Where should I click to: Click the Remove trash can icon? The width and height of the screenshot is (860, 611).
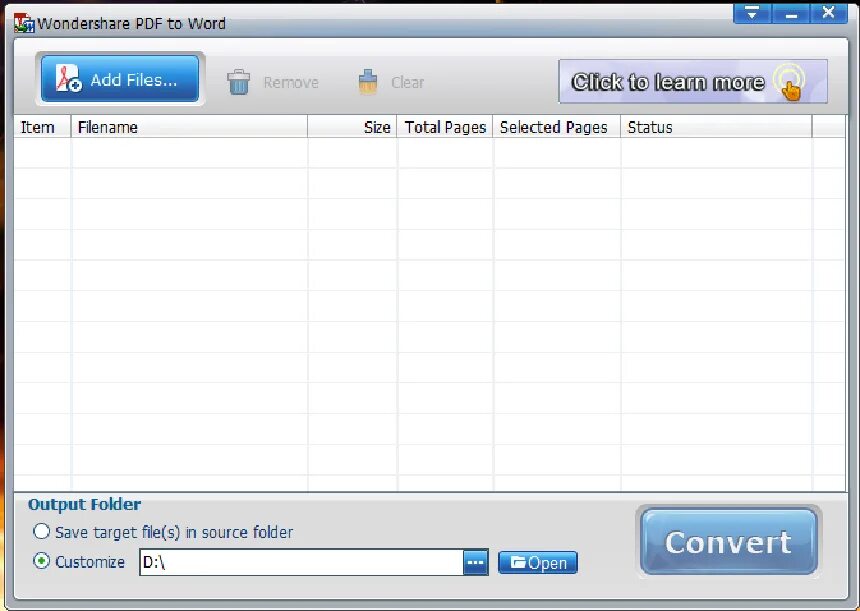(239, 82)
